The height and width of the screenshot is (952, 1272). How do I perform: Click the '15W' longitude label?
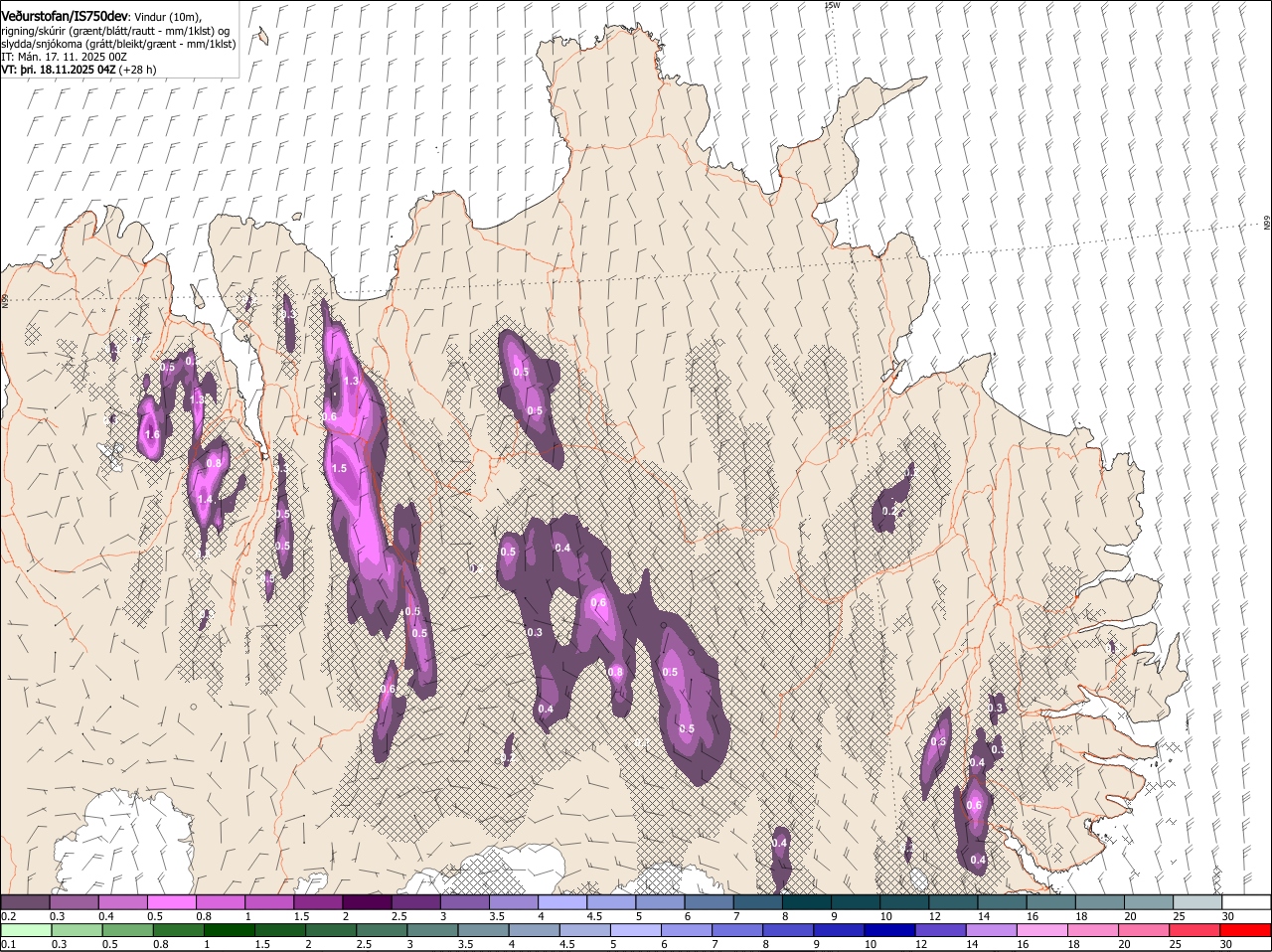point(833,5)
